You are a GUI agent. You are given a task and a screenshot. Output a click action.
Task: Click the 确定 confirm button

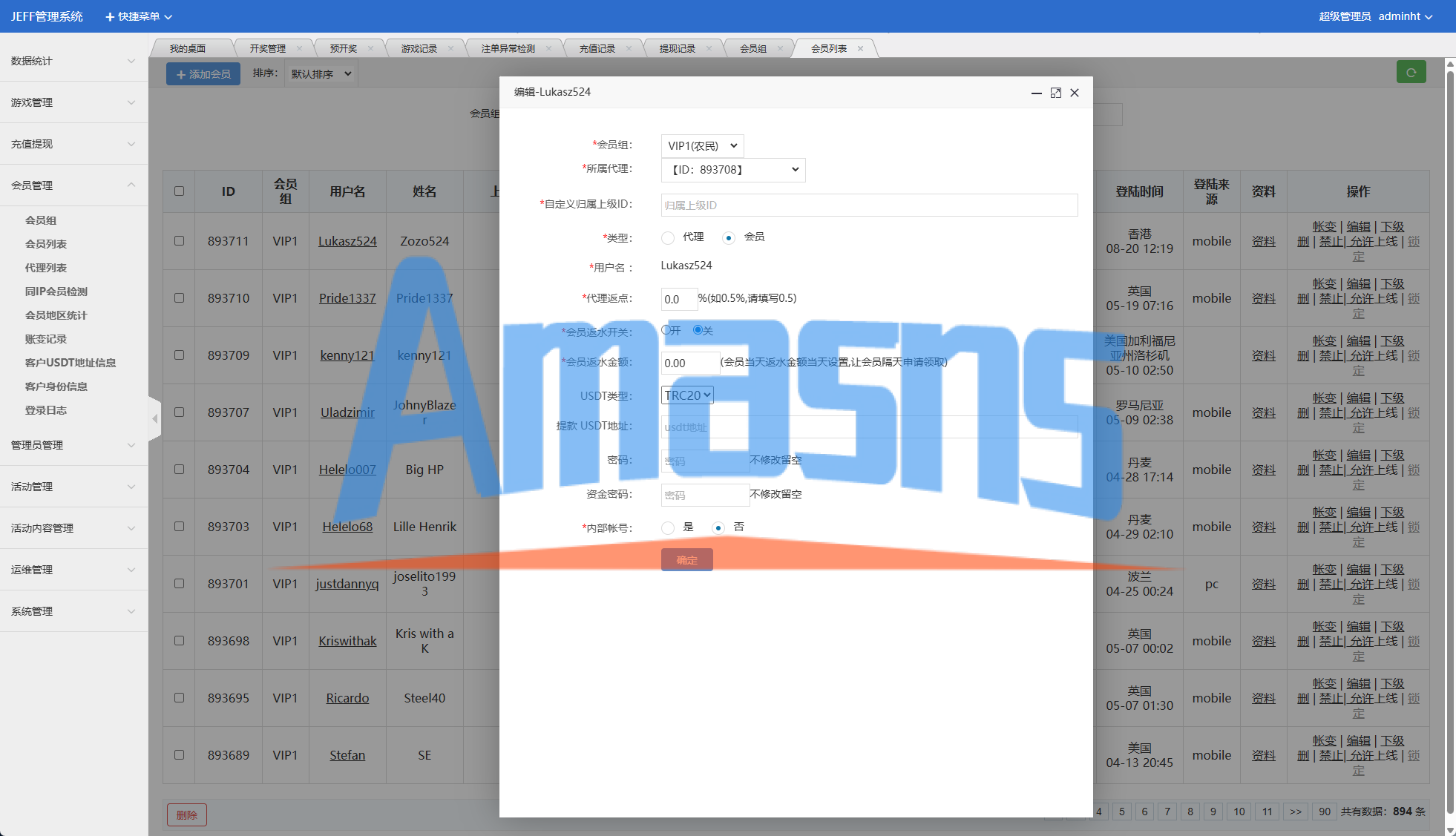click(686, 560)
